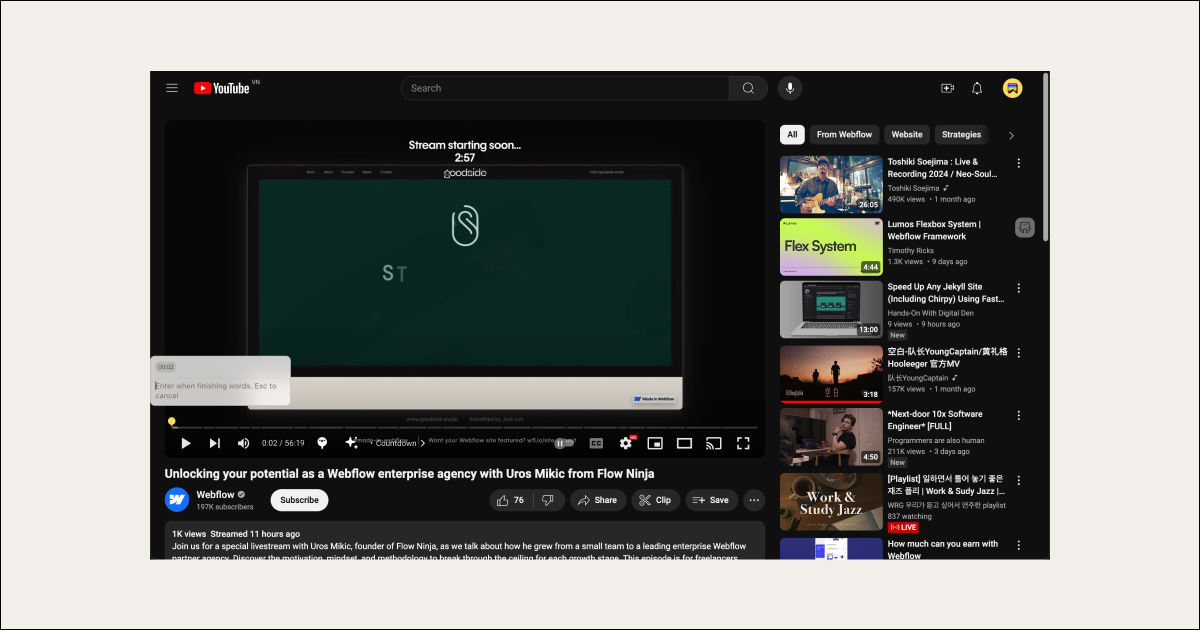Open the notifications bell
The width and height of the screenshot is (1200, 630).
pos(977,88)
